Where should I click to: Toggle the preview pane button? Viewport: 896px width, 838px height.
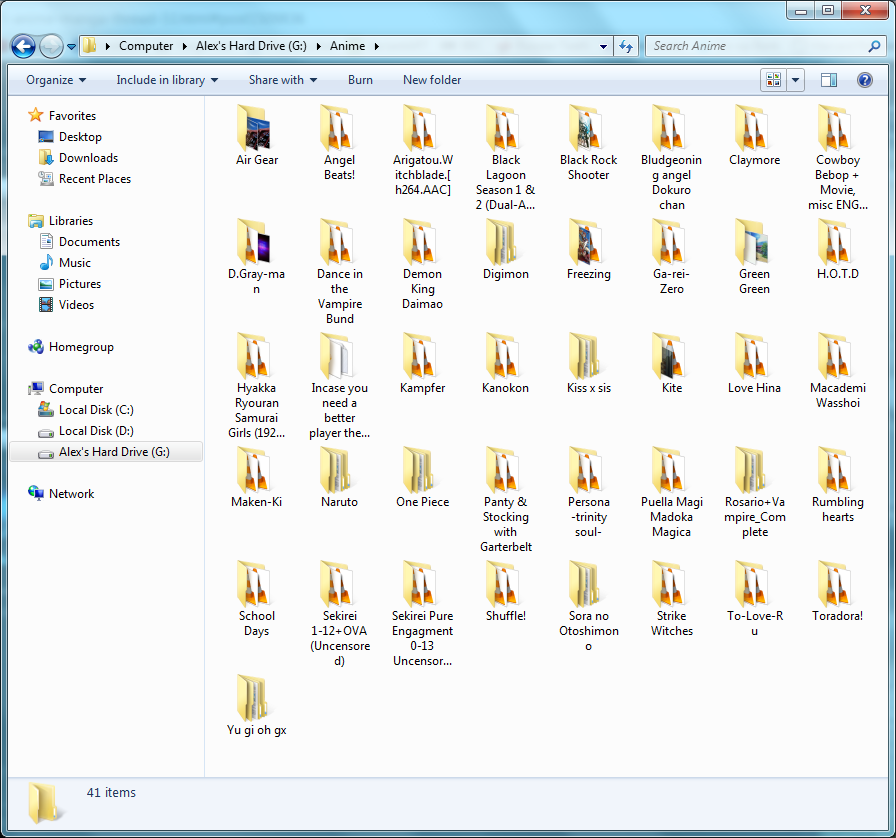tap(829, 80)
